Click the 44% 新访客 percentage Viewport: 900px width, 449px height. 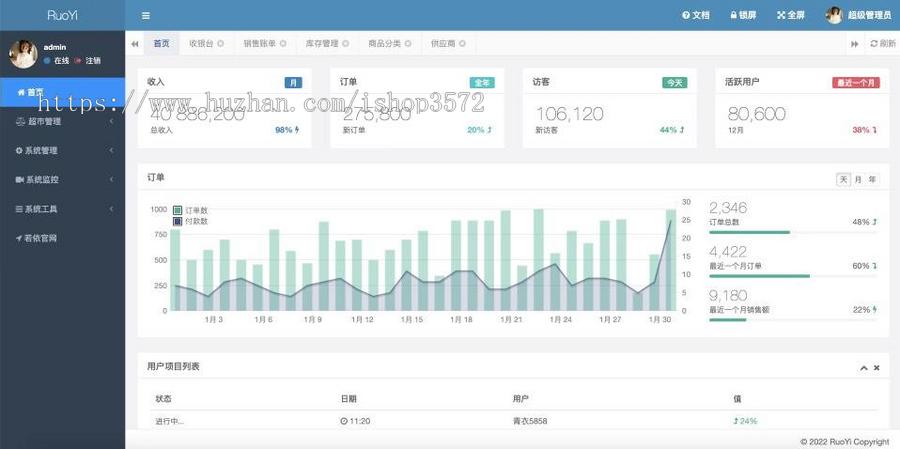672,130
